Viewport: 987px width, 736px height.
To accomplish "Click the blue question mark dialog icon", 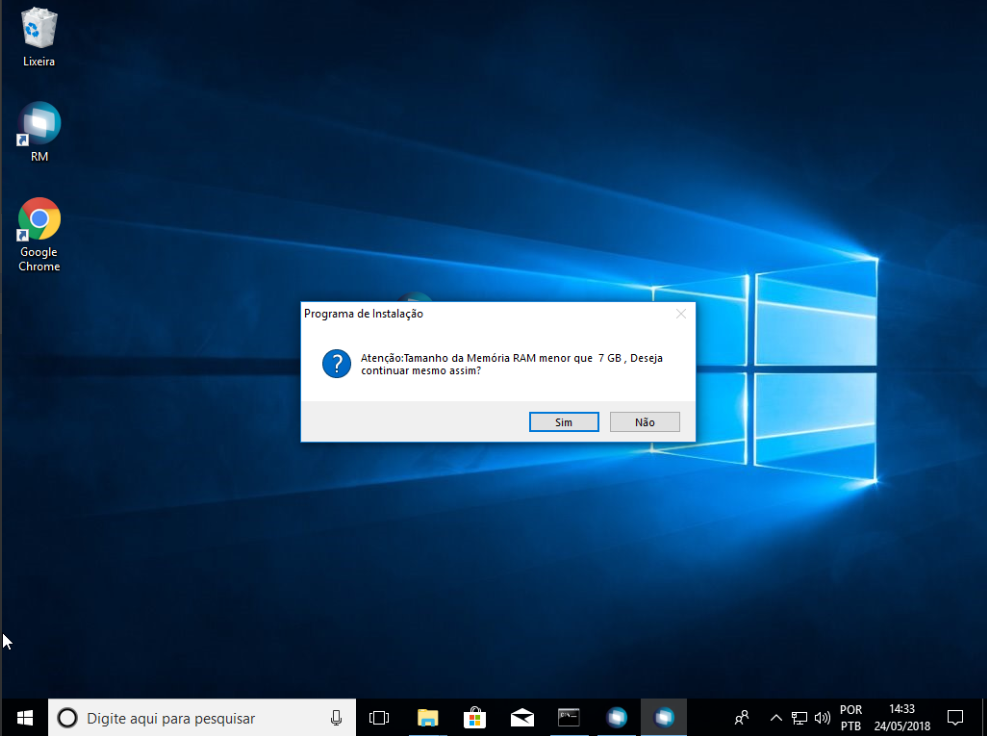I will click(x=337, y=364).
